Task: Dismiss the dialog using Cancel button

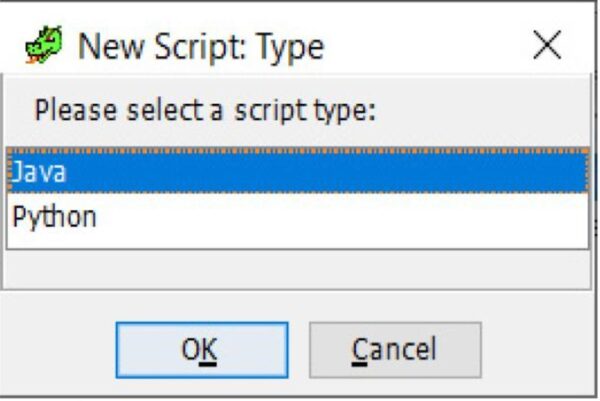Action: pyautogui.click(x=395, y=350)
